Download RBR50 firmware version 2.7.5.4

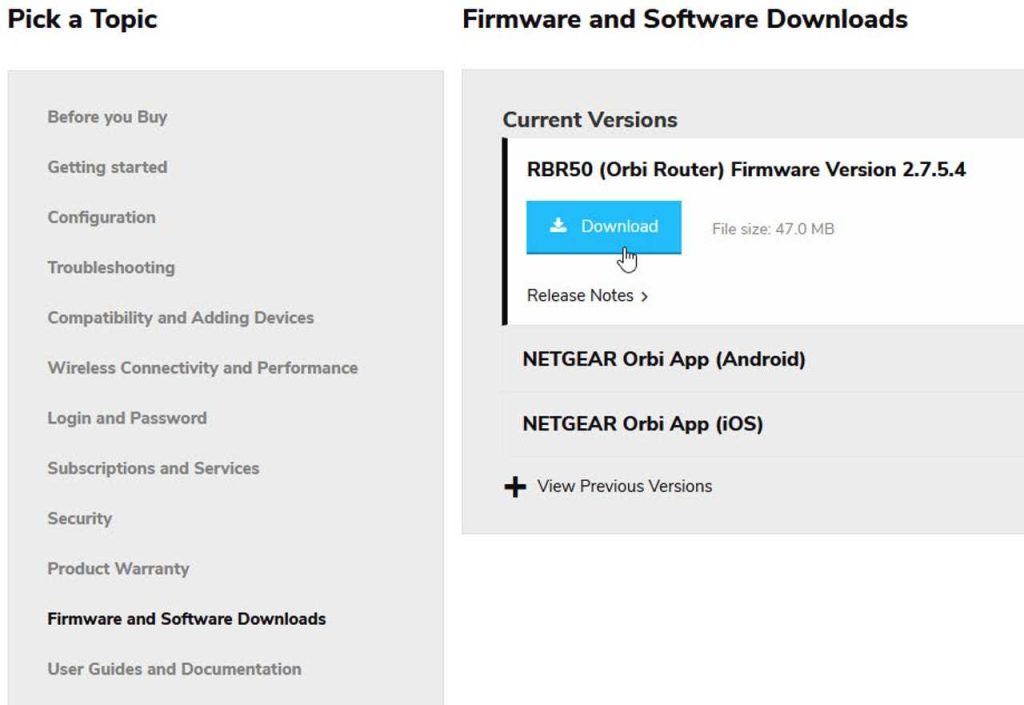604,227
